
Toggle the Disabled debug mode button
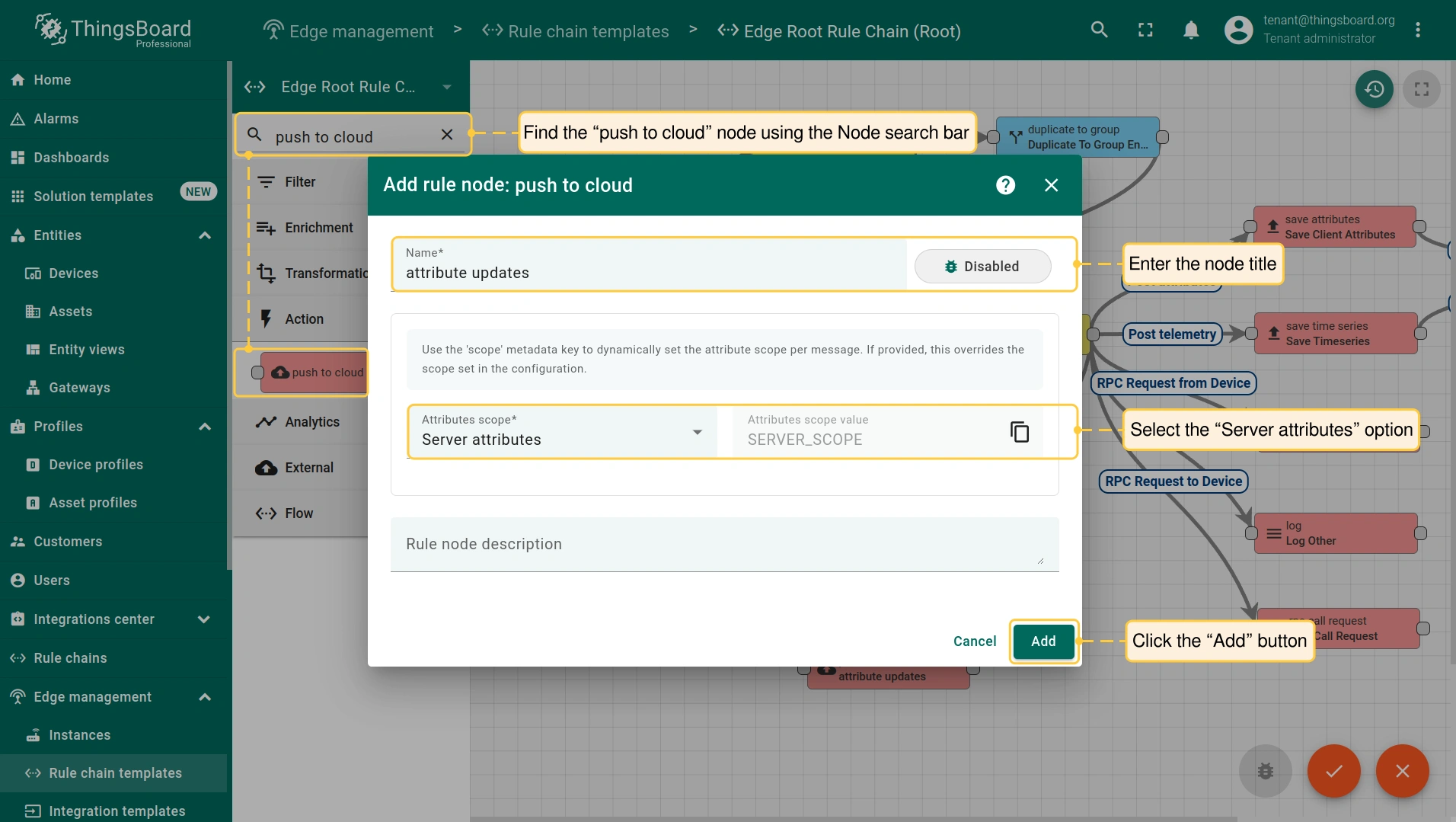pyautogui.click(x=982, y=267)
